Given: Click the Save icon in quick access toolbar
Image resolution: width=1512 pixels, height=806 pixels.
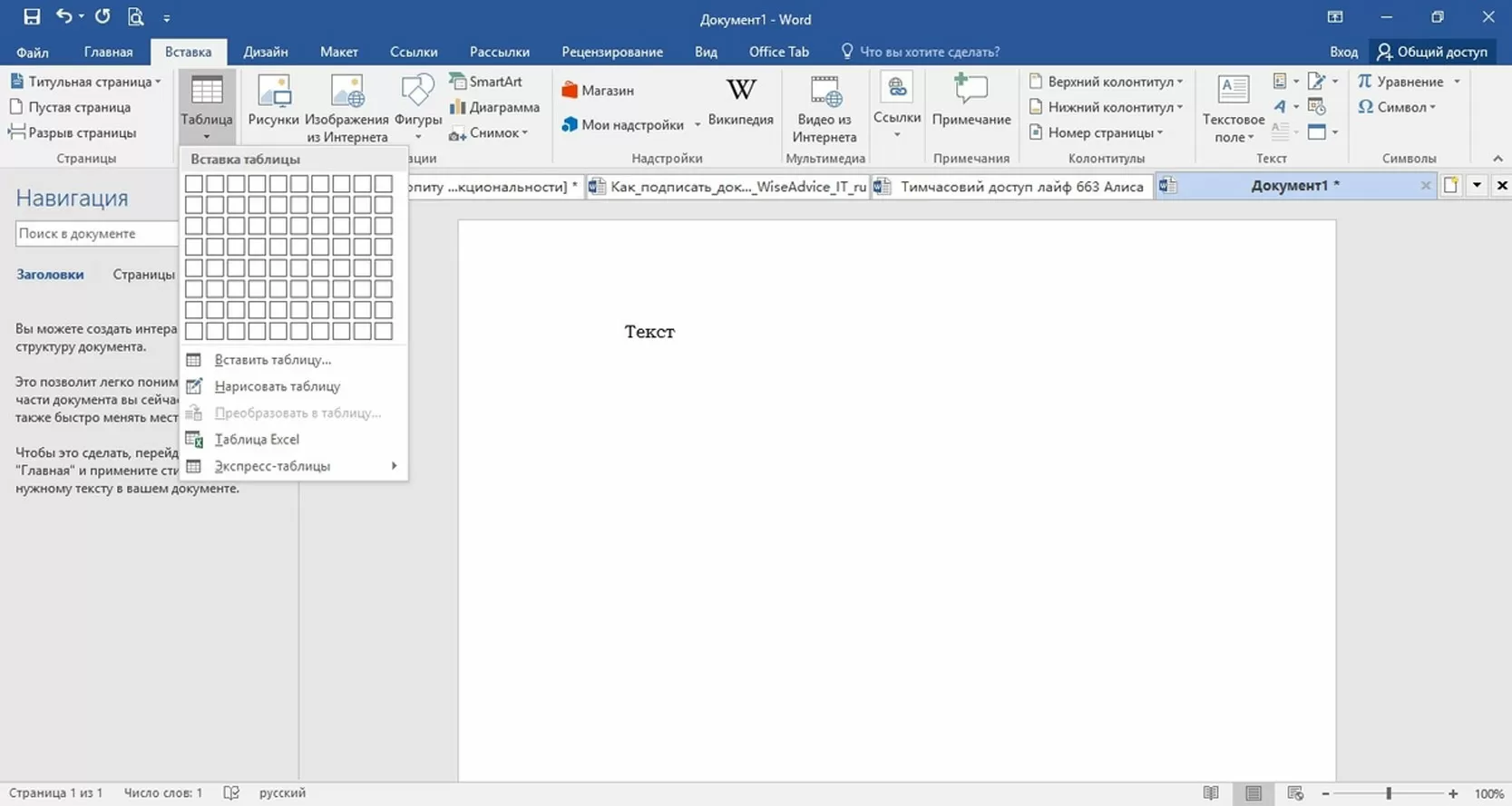Looking at the screenshot, I should [32, 16].
